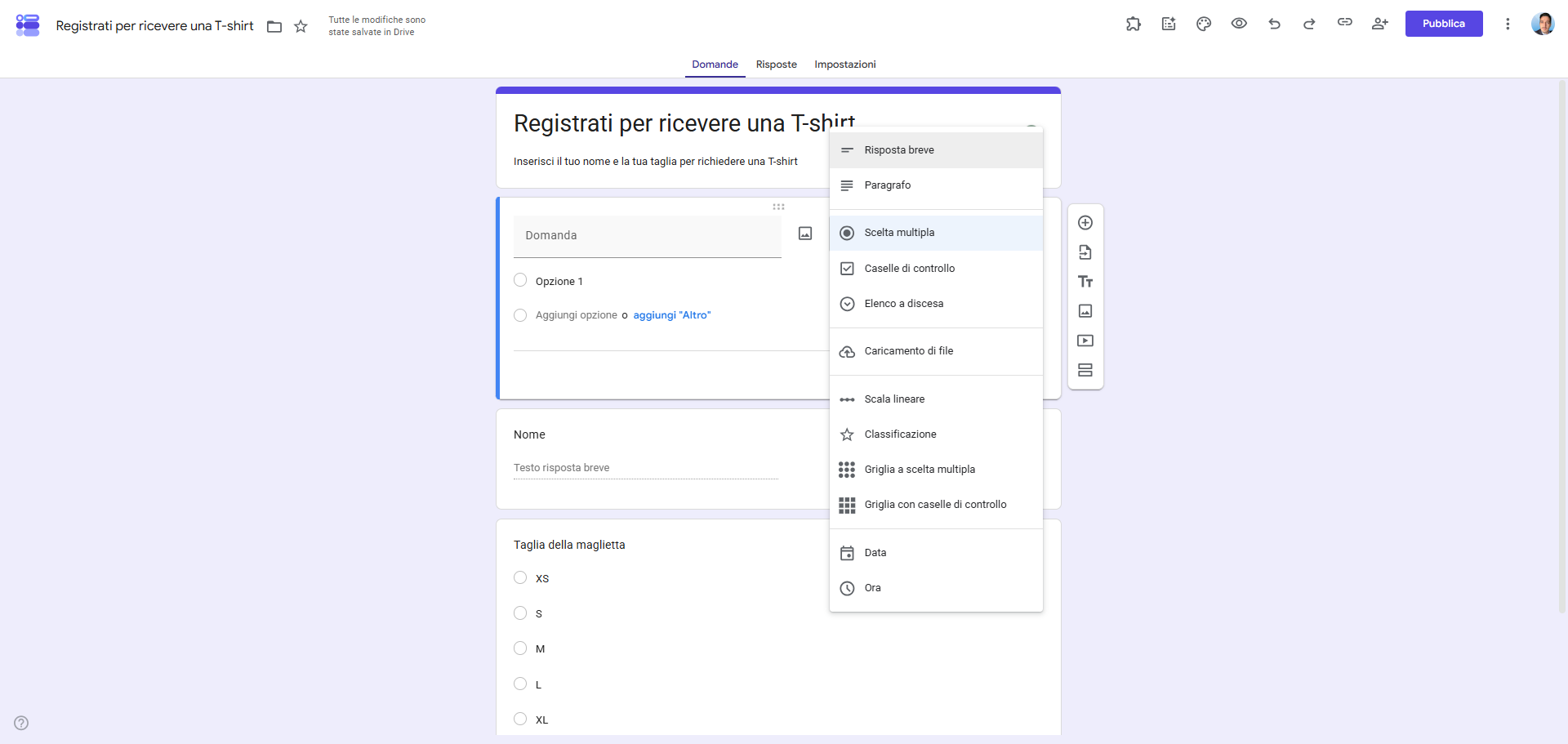Viewport: 1568px width, 744px height.
Task: Select the XL size radio option
Action: (x=520, y=719)
